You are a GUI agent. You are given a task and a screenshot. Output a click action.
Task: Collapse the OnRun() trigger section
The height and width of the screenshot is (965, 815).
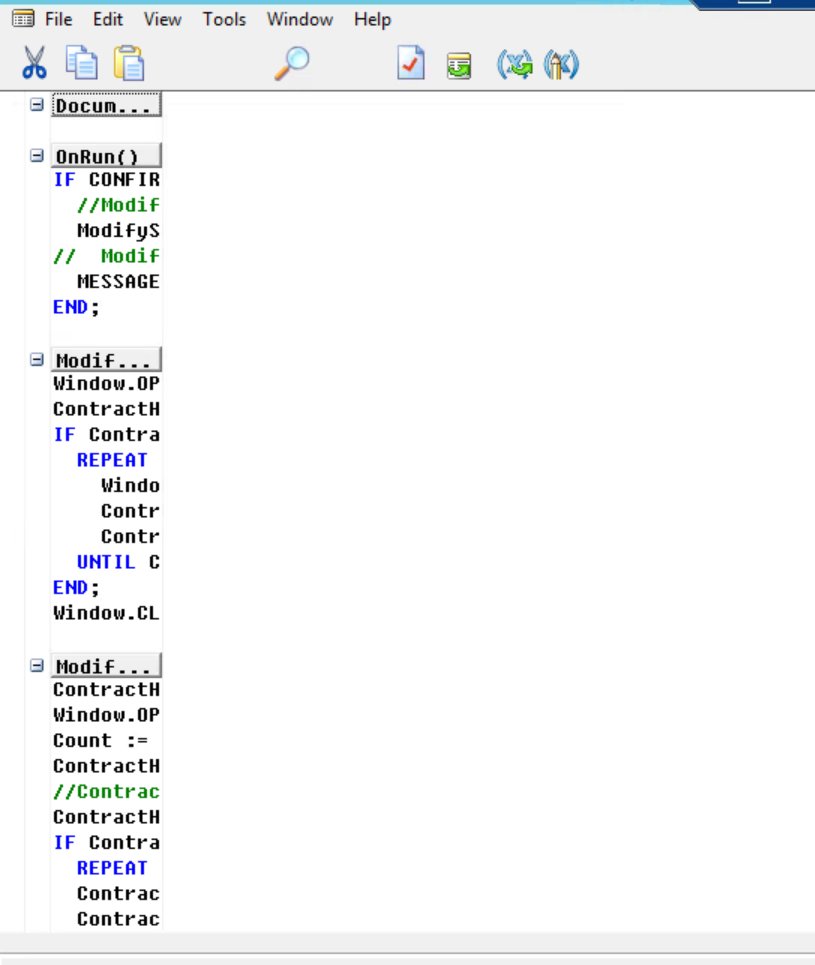[x=37, y=156]
